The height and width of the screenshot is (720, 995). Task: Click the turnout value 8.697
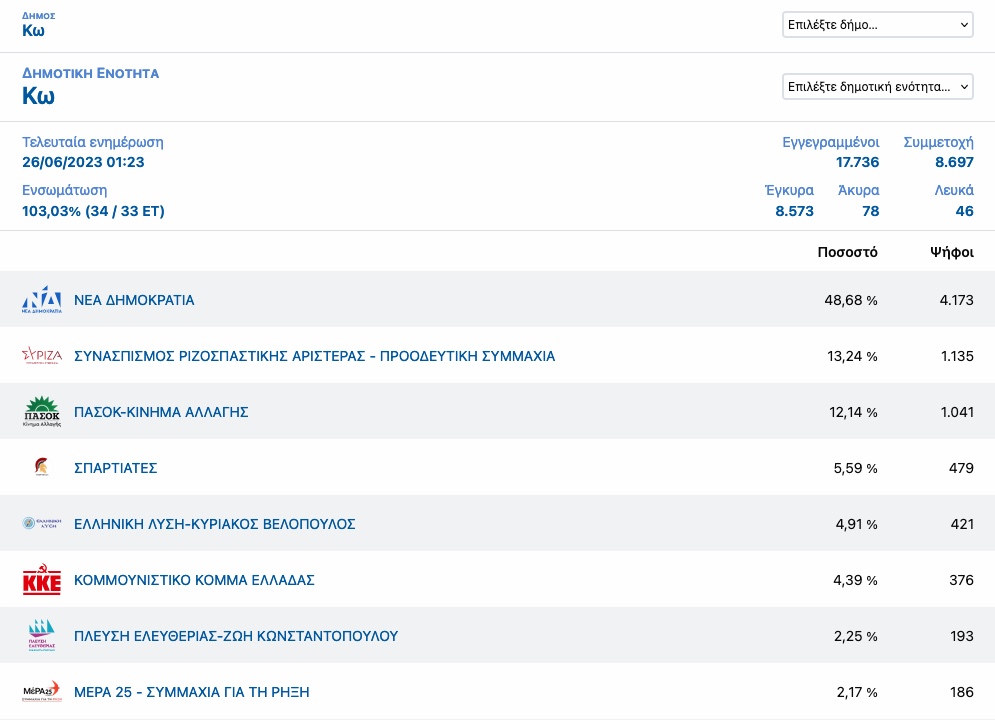[x=954, y=162]
